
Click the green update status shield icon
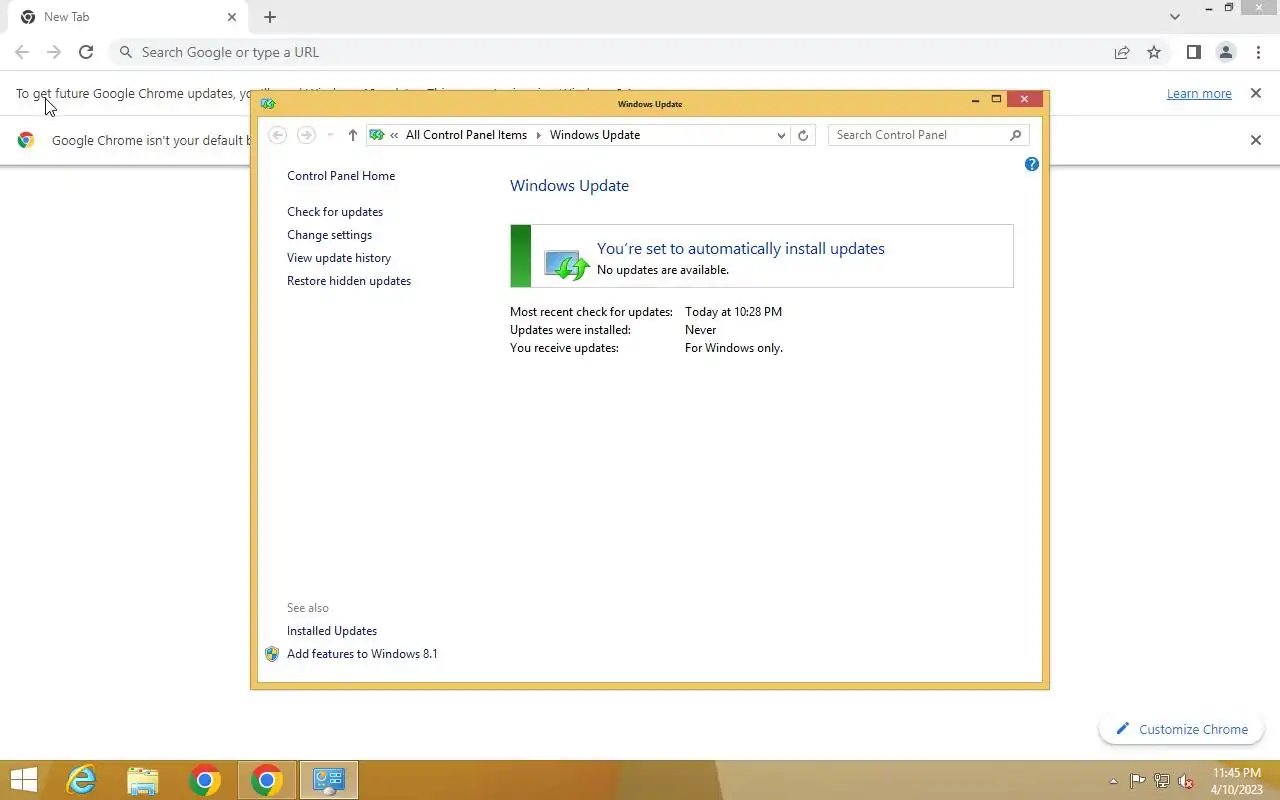pyautogui.click(x=566, y=264)
